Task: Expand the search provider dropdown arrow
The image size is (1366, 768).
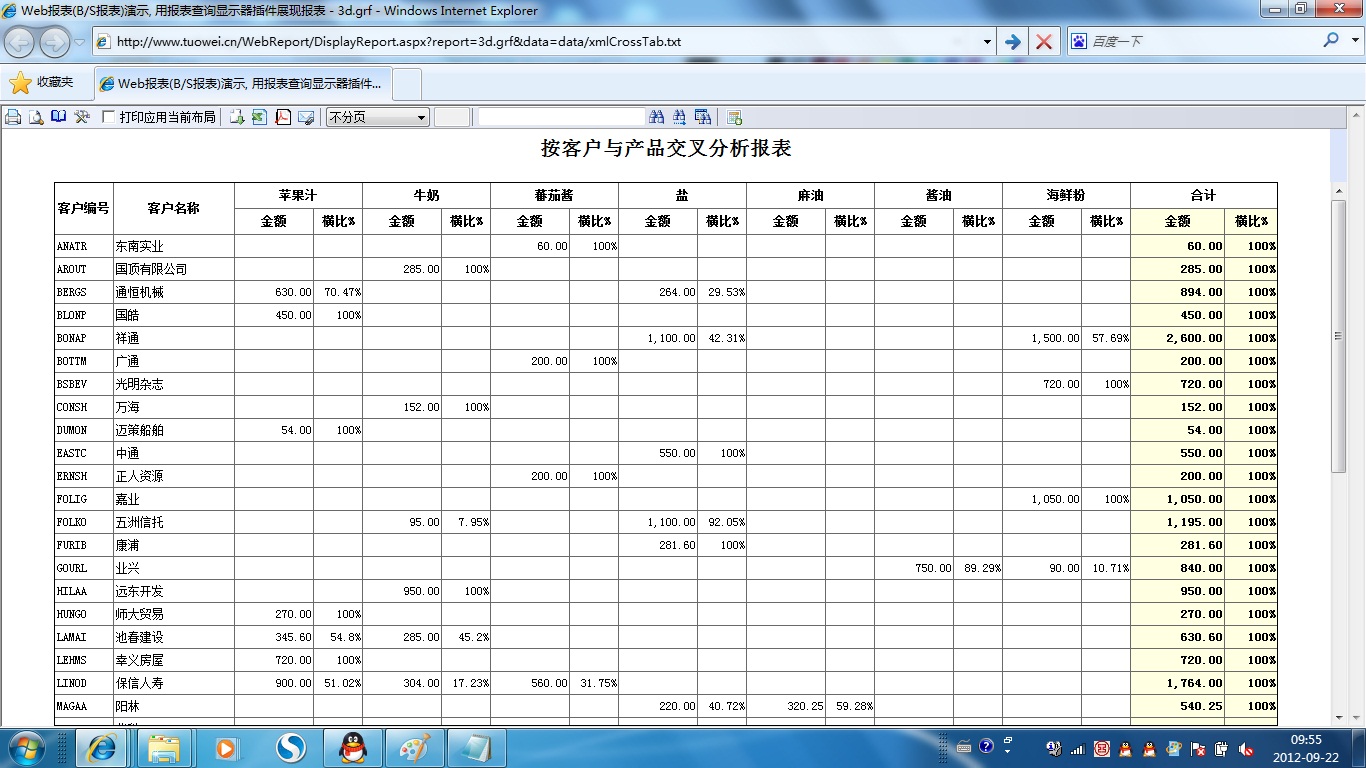Action: [1353, 42]
